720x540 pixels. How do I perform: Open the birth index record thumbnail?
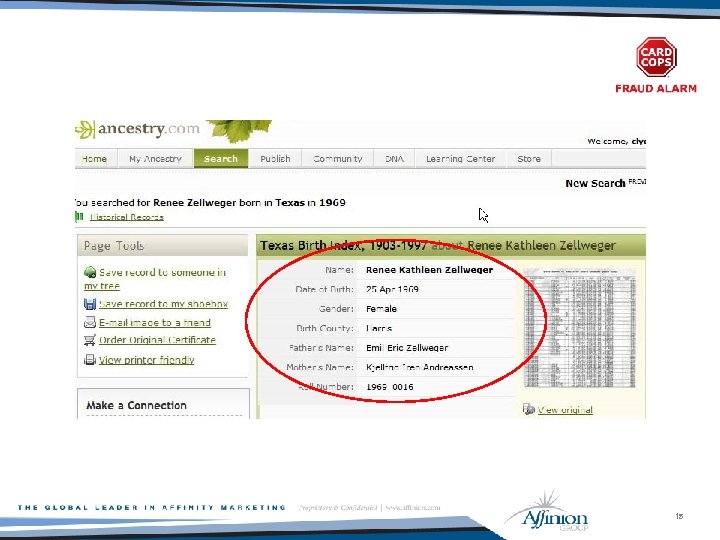[580, 328]
